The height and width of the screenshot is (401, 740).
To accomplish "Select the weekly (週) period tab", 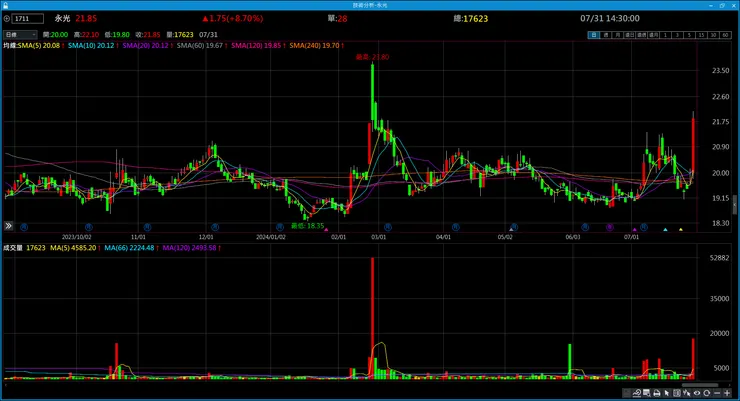I will pos(606,35).
